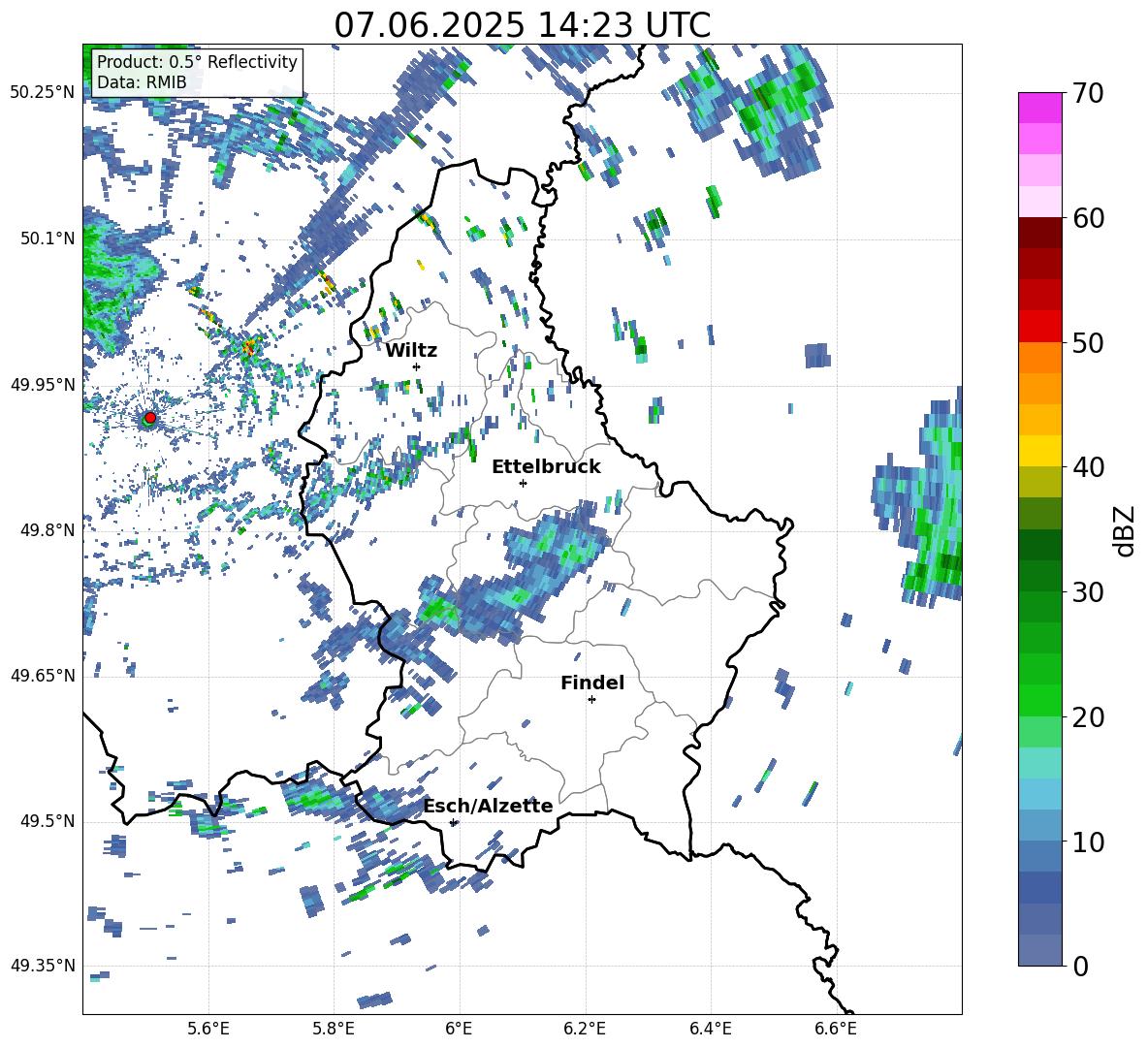Click 'Product: 0.5° Reflectivity' text
This screenshot has height=1048, width=1148.
coord(197,61)
